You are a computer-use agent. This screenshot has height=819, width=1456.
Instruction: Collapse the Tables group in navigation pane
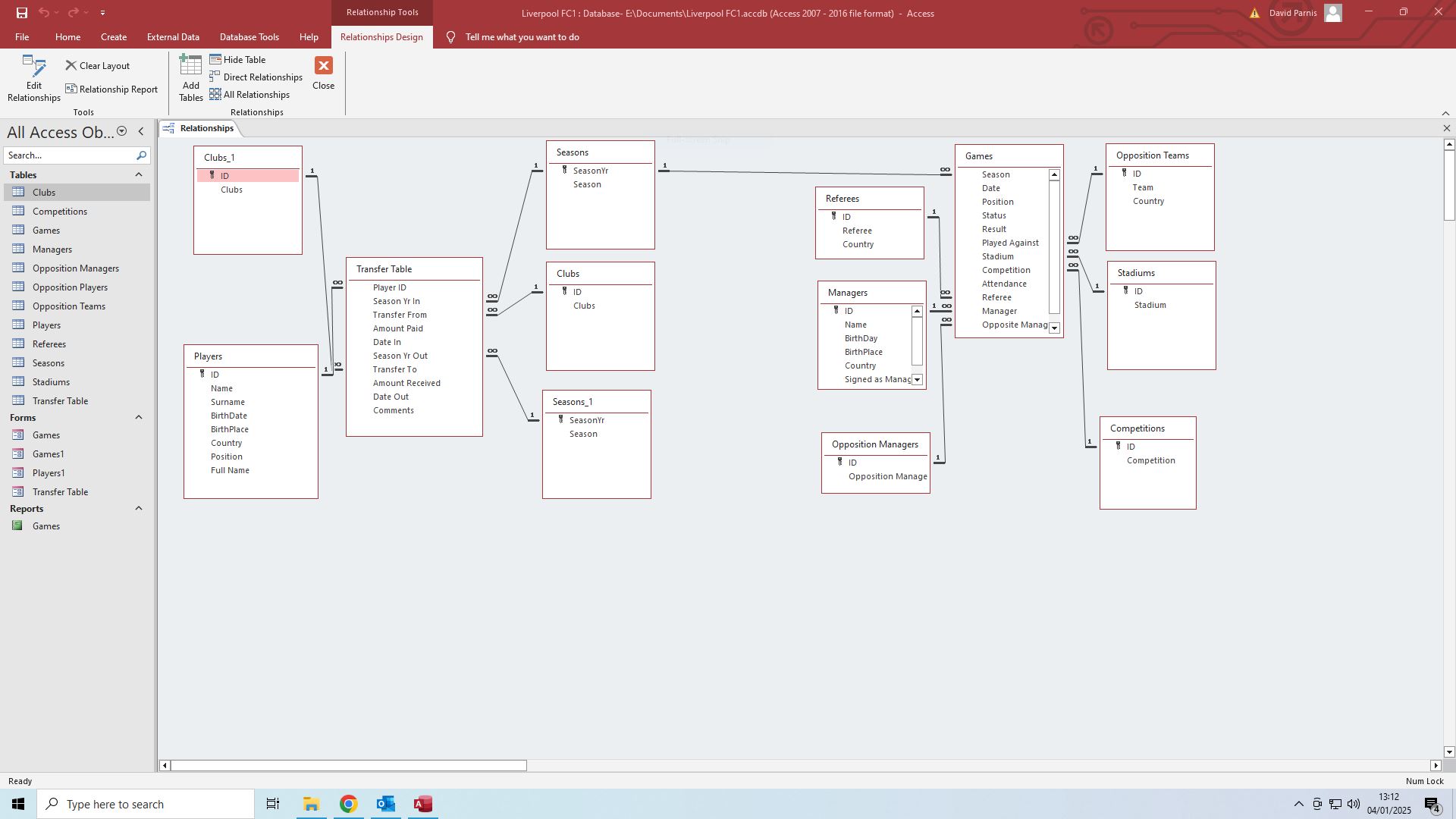tap(139, 175)
